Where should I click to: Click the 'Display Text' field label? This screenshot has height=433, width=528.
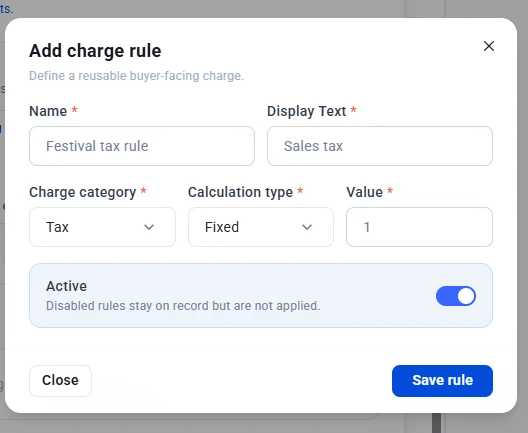[x=306, y=111]
